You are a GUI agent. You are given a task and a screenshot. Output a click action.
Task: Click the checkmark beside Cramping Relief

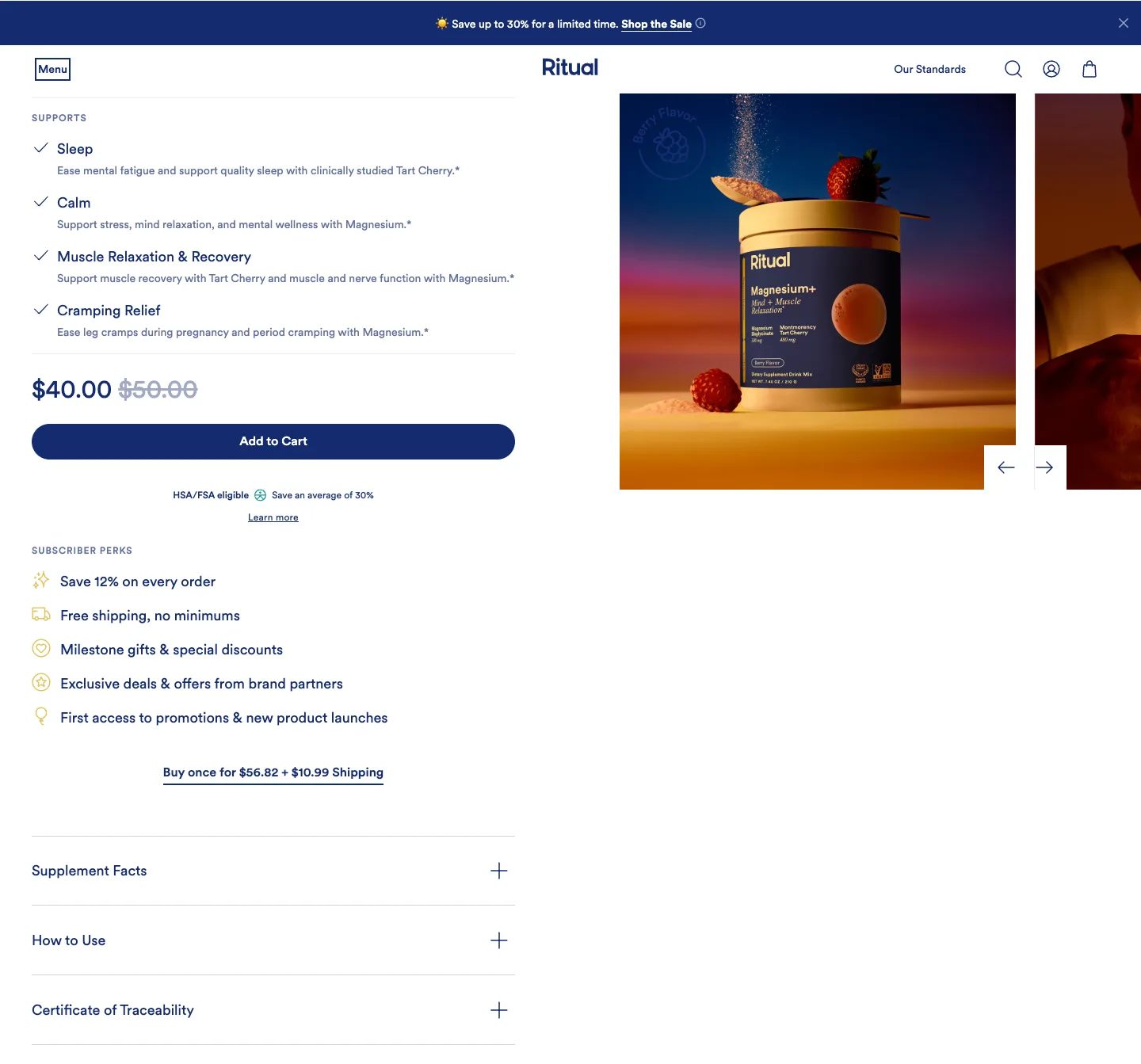pos(41,310)
